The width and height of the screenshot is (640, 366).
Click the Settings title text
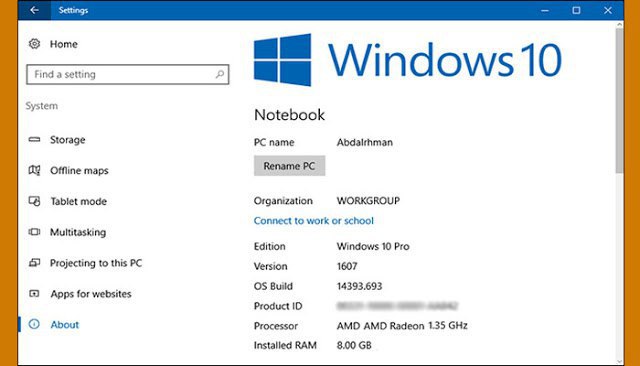(x=73, y=10)
